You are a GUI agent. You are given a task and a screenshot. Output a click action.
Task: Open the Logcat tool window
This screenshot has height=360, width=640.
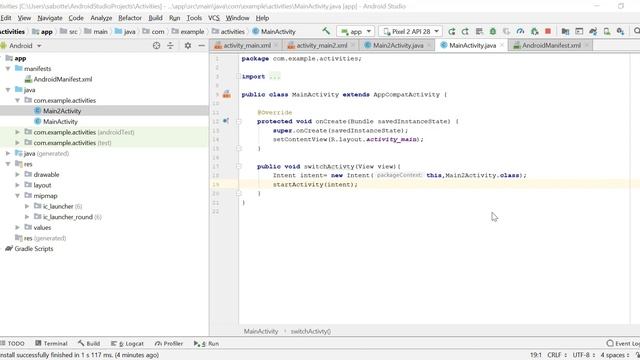point(127,344)
